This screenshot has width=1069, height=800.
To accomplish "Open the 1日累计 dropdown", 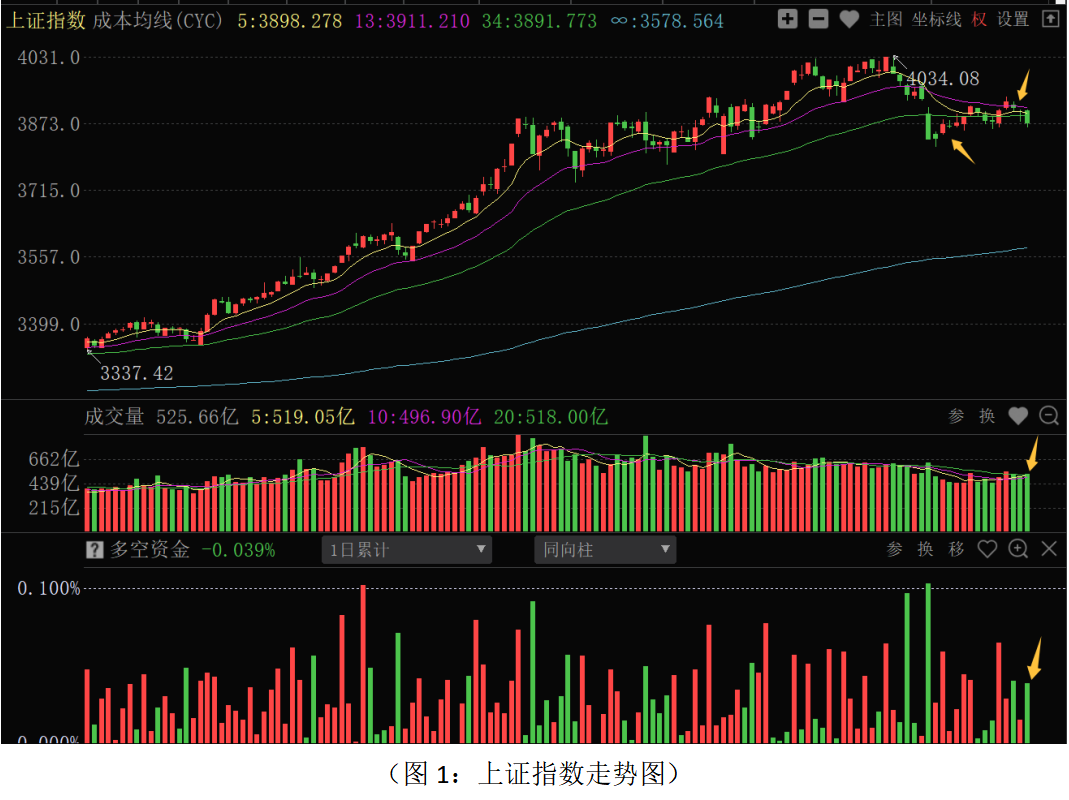I will click(x=406, y=549).
